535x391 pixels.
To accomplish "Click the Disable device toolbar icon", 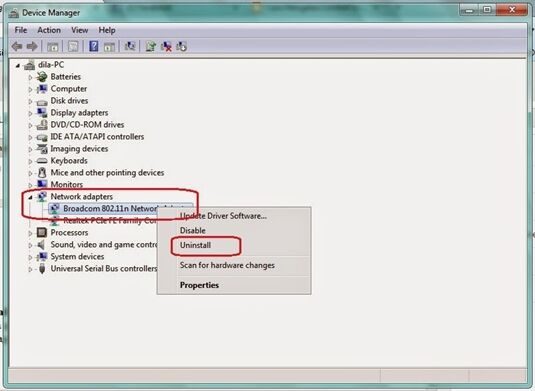I will [x=182, y=46].
